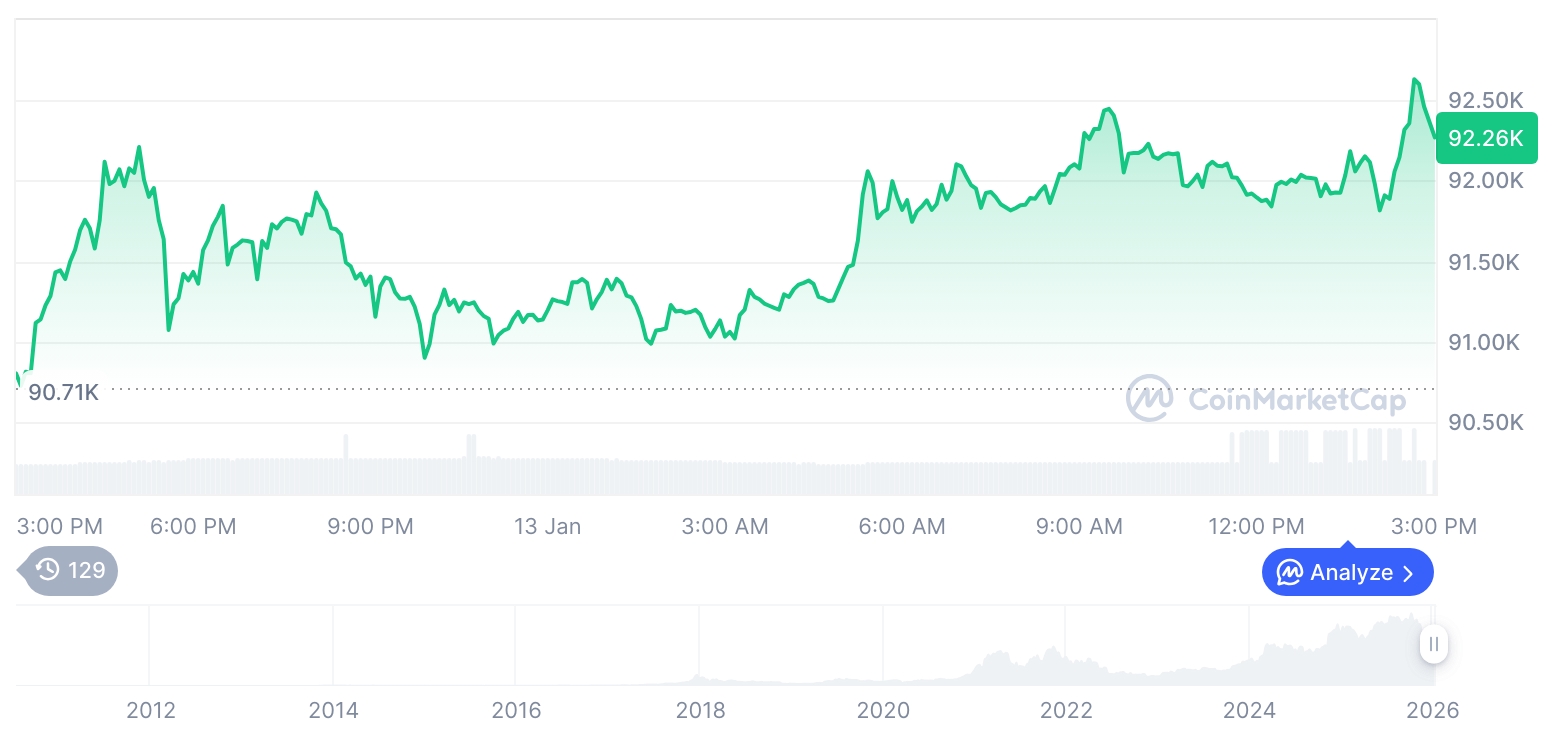This screenshot has width=1566, height=732.
Task: Click the 91.00K price axis label
Action: click(1485, 343)
